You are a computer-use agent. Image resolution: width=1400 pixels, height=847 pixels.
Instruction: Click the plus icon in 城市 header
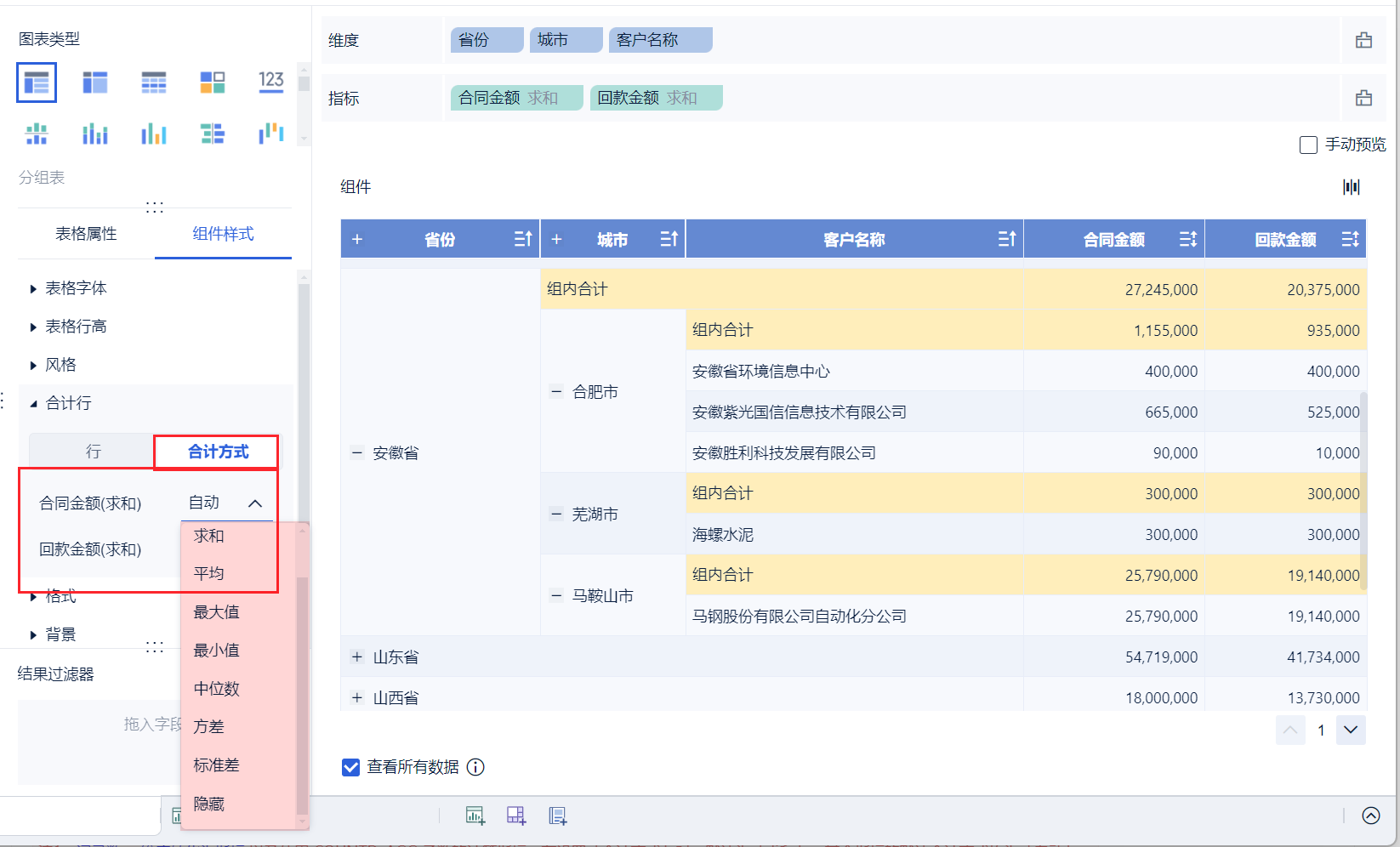coord(556,239)
